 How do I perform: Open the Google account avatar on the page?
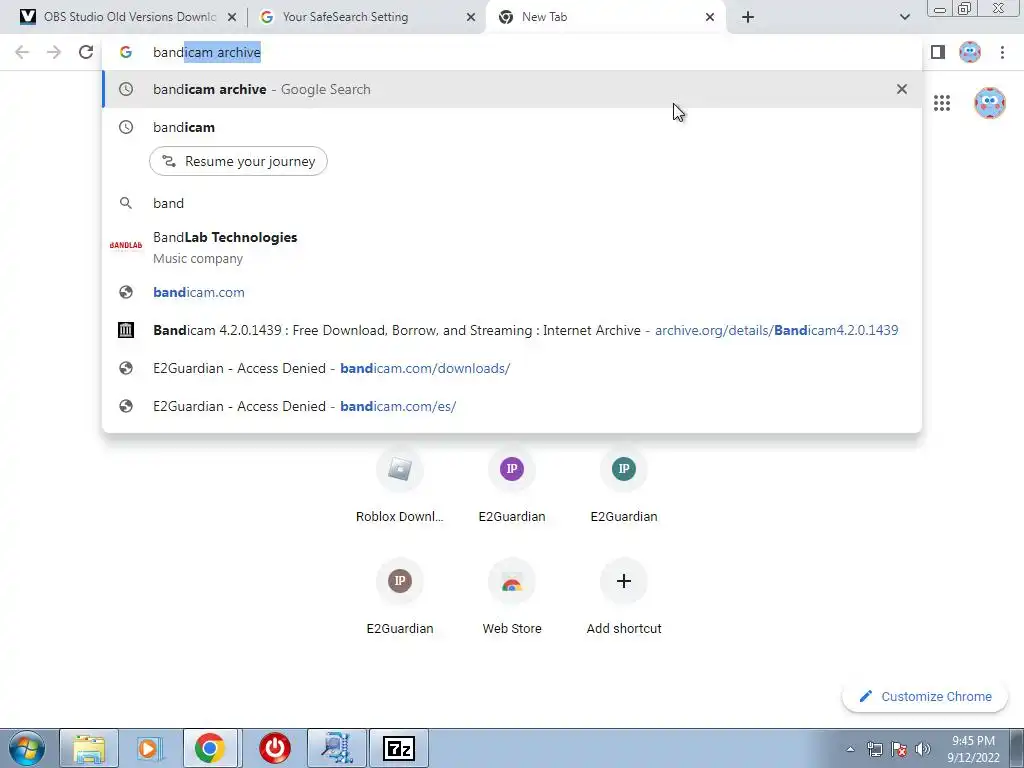coord(989,103)
